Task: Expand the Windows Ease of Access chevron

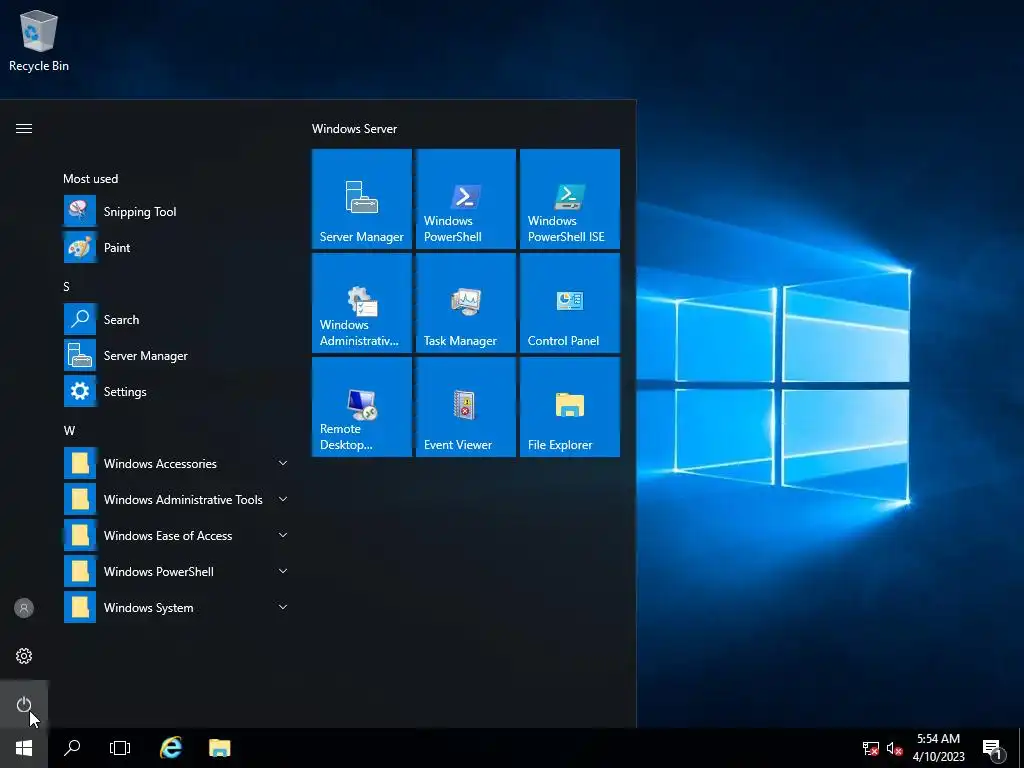Action: coord(283,535)
